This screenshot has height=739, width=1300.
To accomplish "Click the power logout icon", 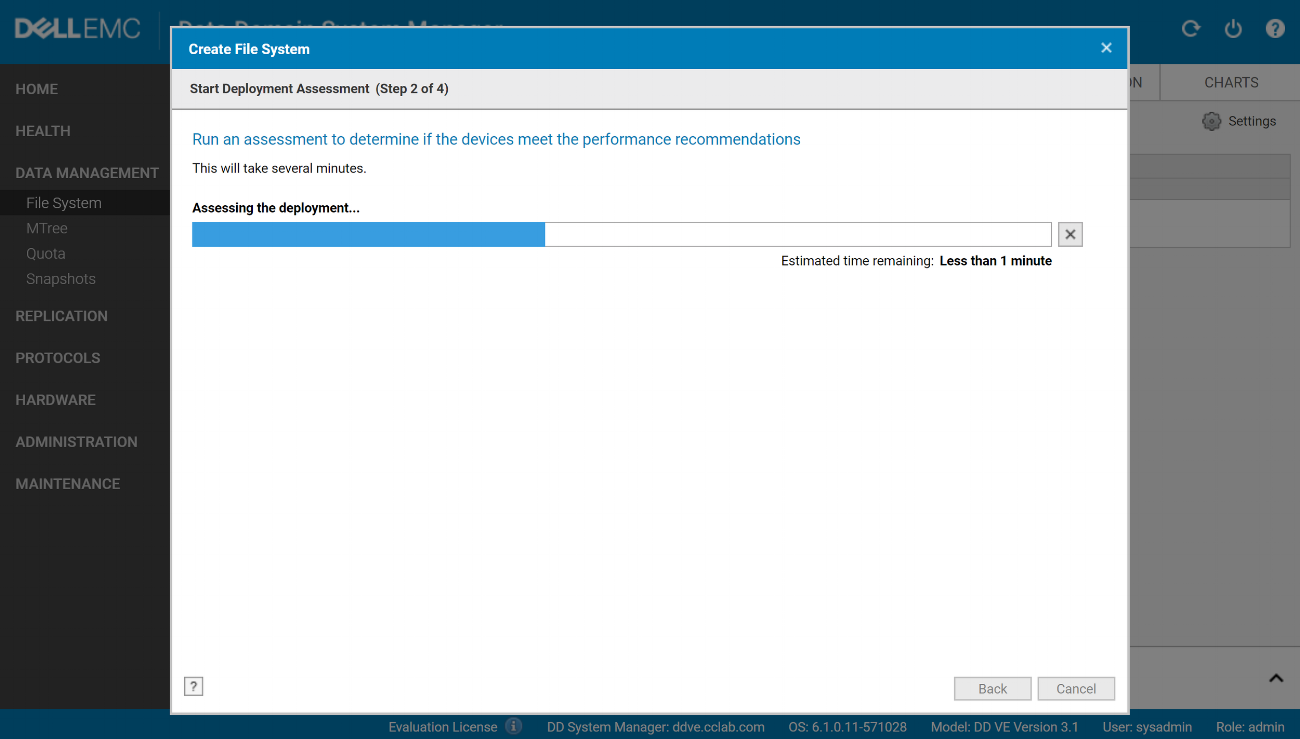I will pos(1233,29).
